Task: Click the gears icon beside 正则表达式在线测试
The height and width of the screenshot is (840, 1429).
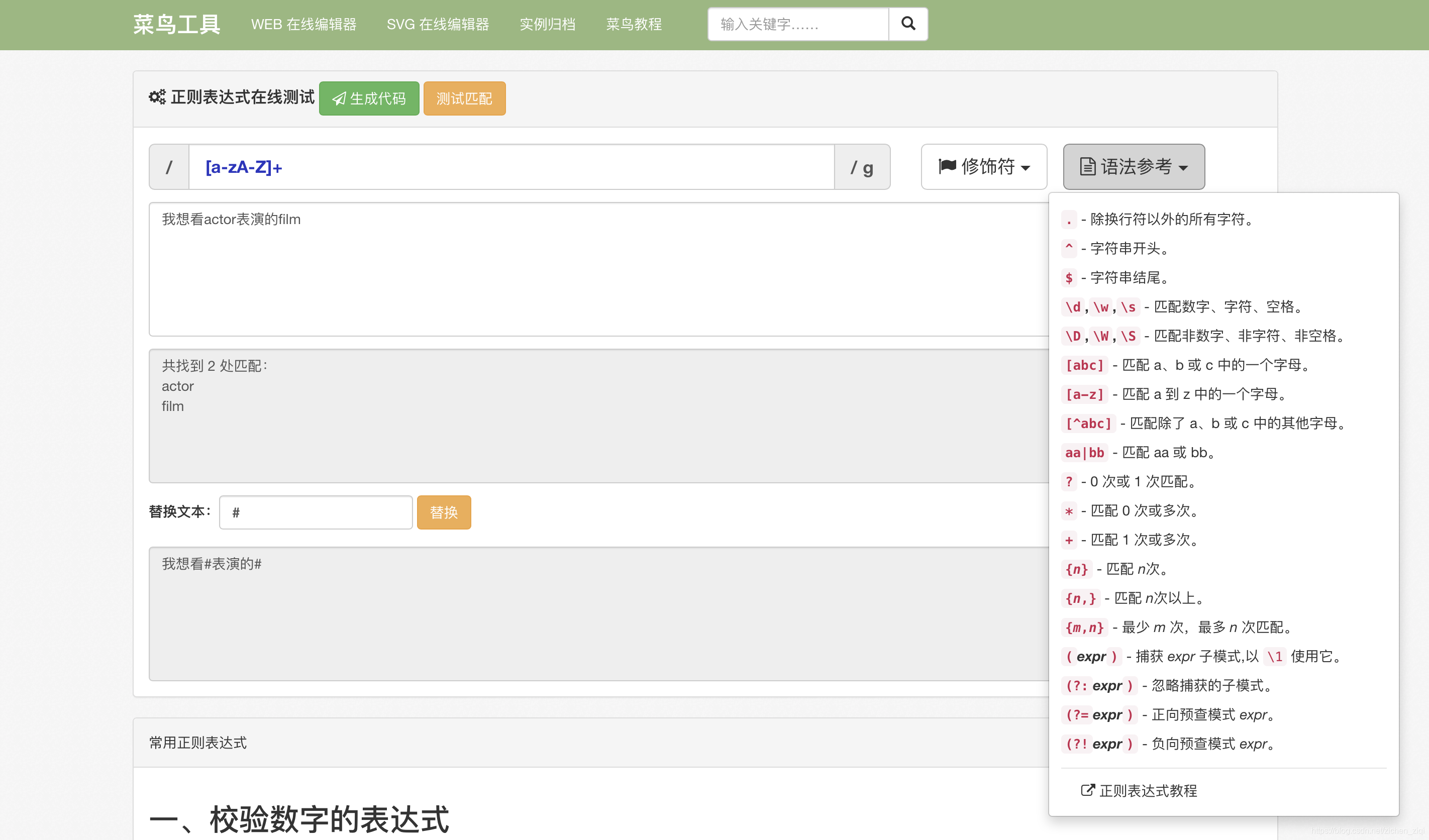Action: coord(157,97)
